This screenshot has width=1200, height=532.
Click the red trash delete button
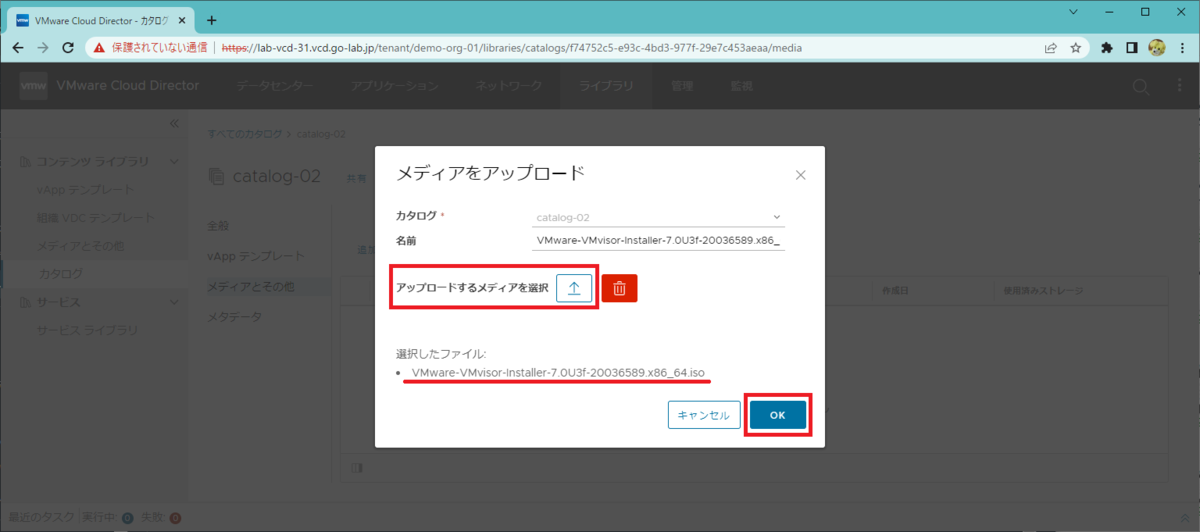619,288
